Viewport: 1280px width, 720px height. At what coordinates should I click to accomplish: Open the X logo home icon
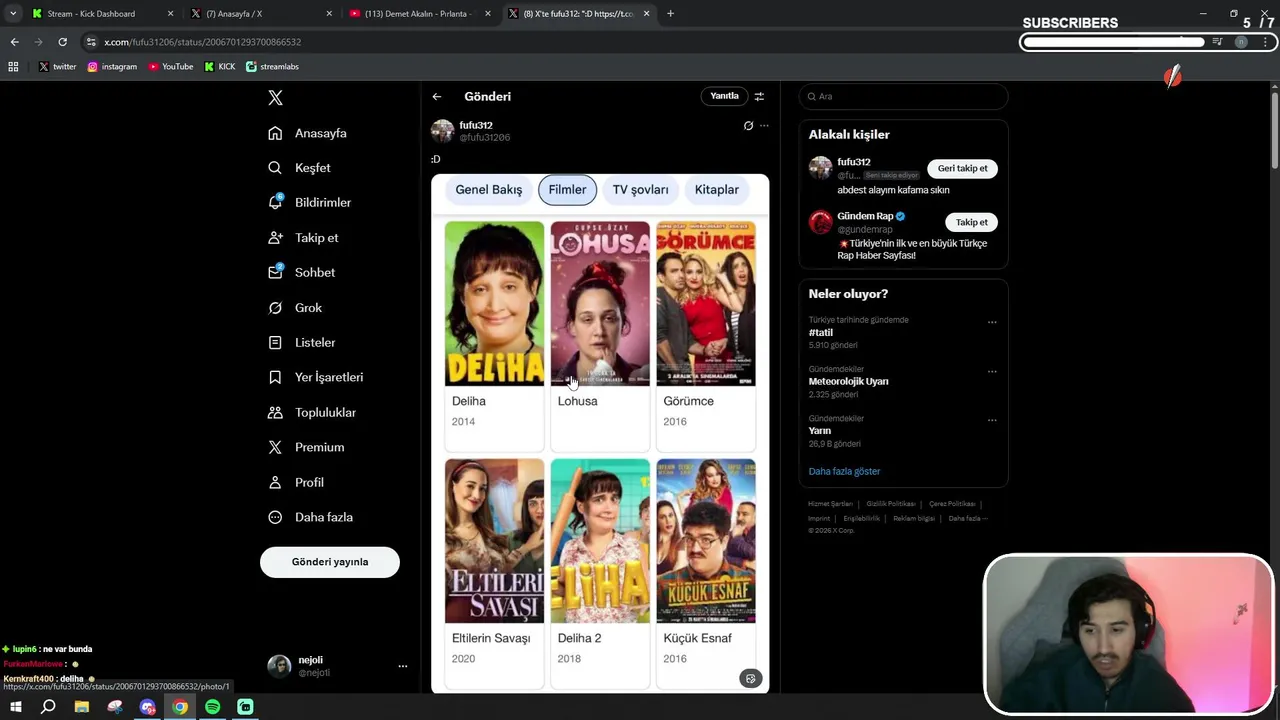pos(275,98)
